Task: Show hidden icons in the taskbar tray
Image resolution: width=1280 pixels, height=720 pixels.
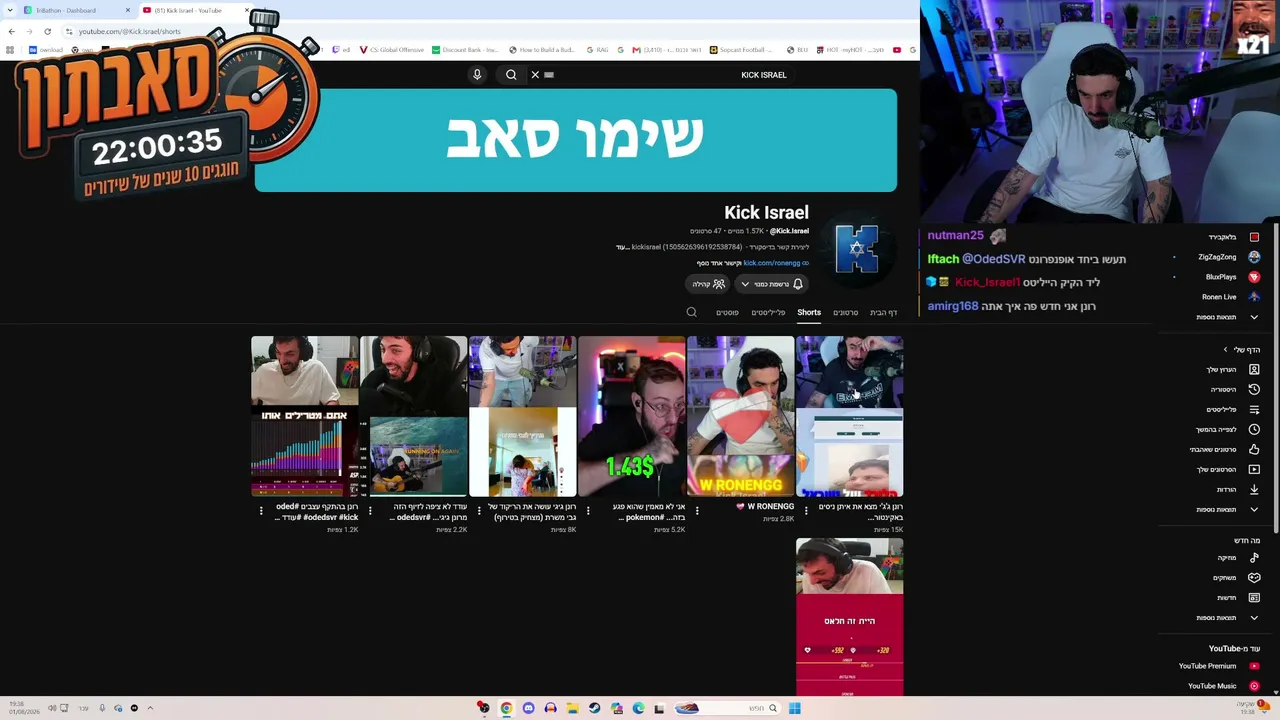Action: 150,708
